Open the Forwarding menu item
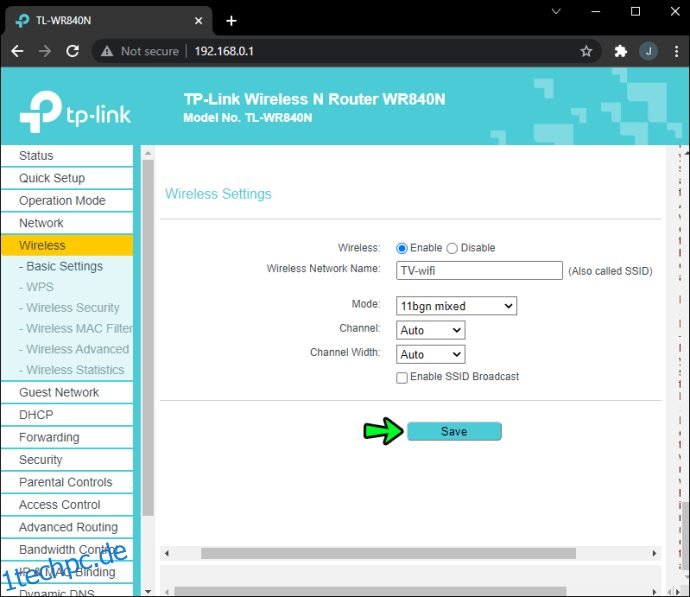This screenshot has height=597, width=690. click(x=67, y=437)
